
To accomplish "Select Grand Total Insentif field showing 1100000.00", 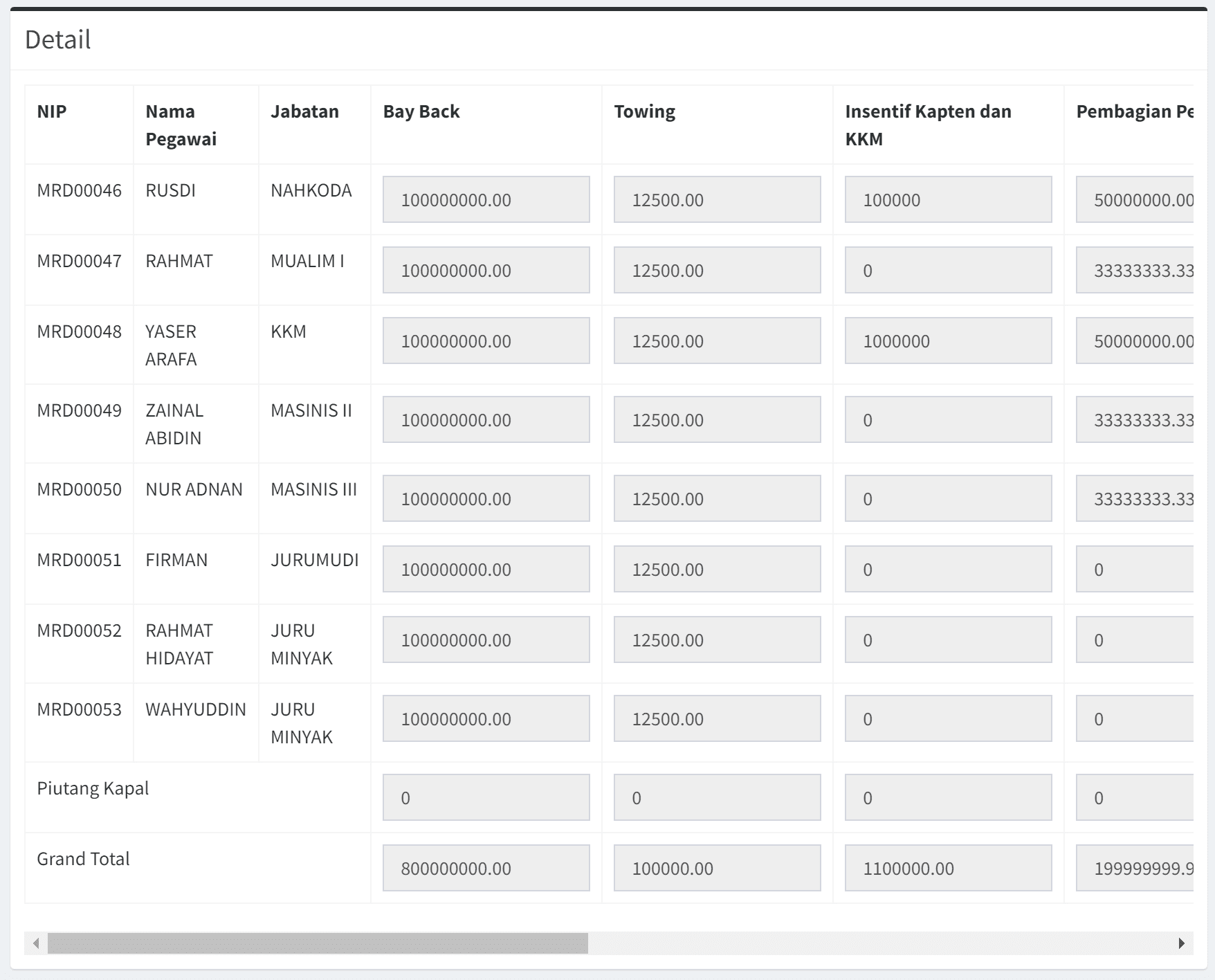I will click(948, 869).
